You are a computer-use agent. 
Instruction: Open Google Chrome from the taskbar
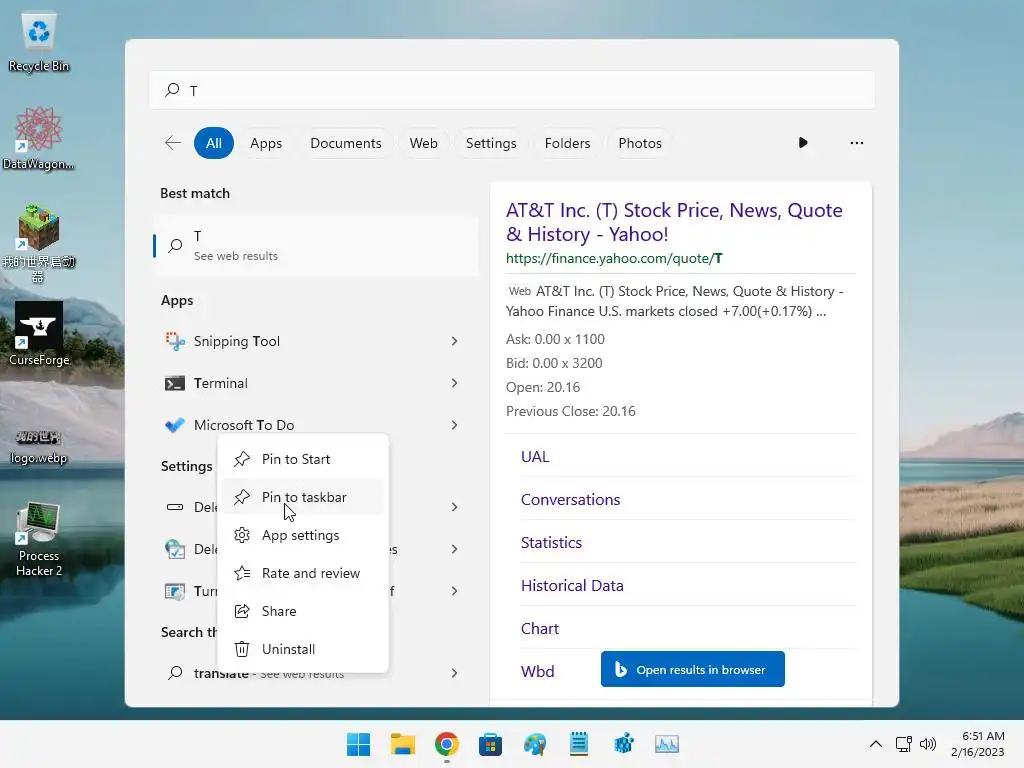[x=447, y=744]
